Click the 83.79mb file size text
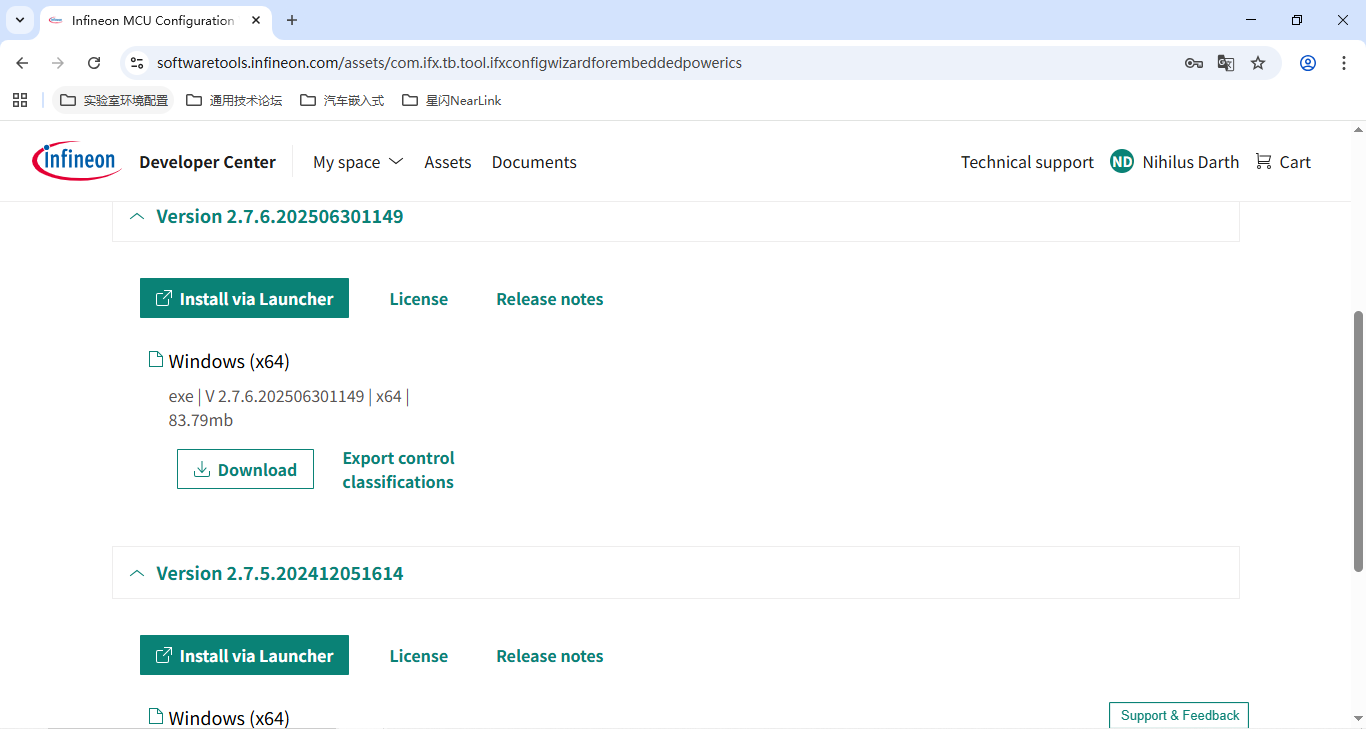 click(201, 420)
